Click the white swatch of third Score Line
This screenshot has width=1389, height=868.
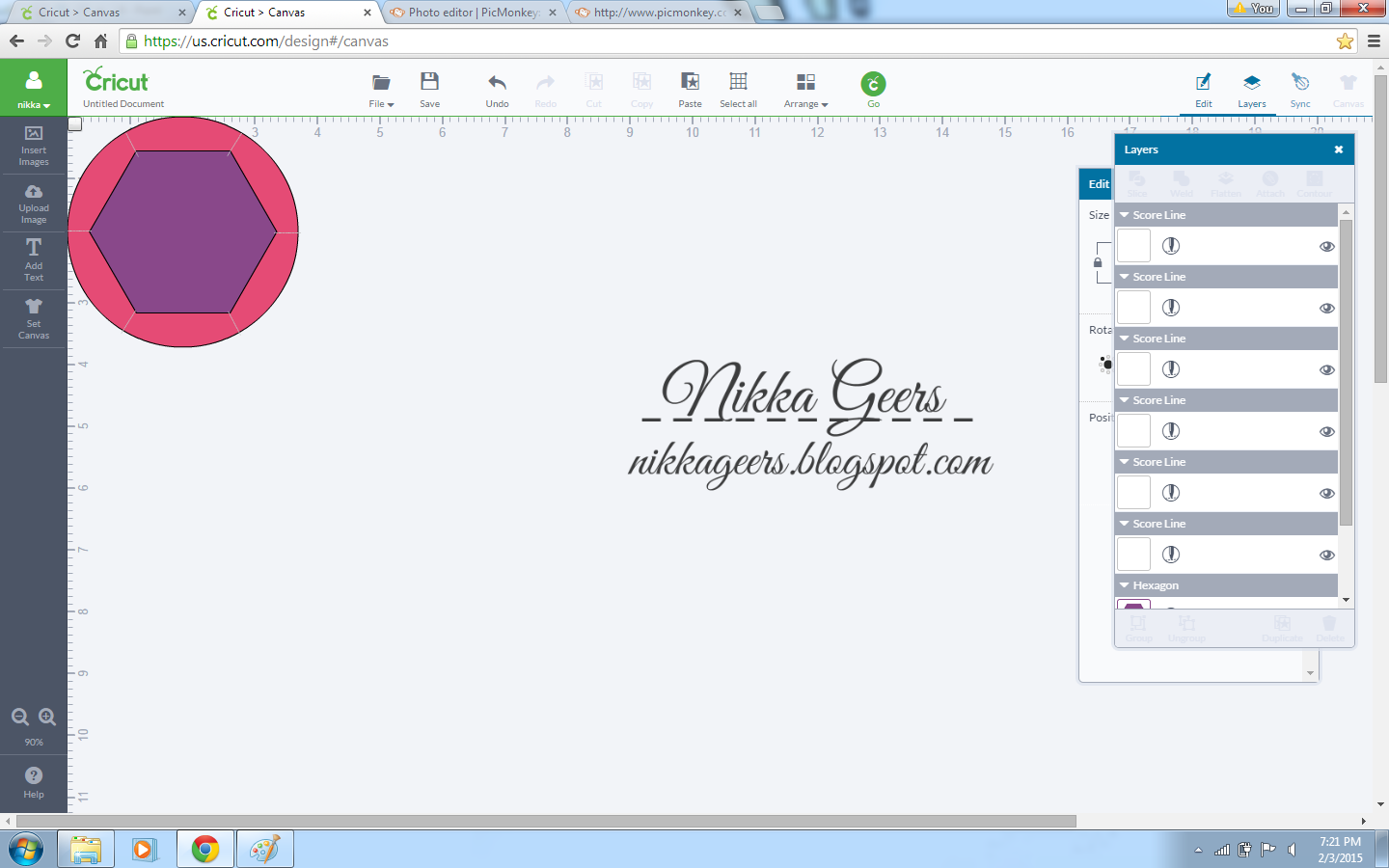(x=1133, y=369)
